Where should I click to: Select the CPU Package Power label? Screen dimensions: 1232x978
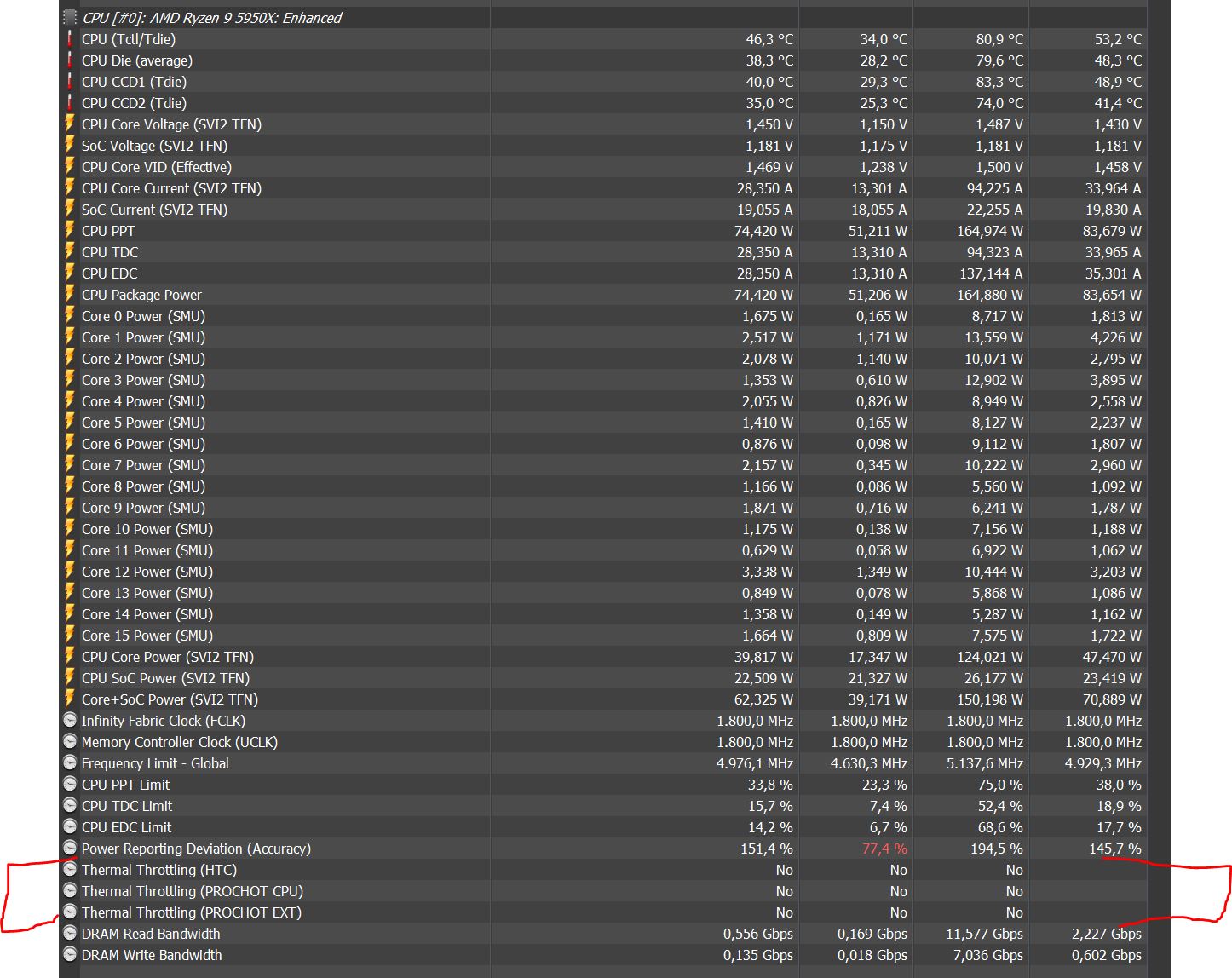[x=141, y=295]
